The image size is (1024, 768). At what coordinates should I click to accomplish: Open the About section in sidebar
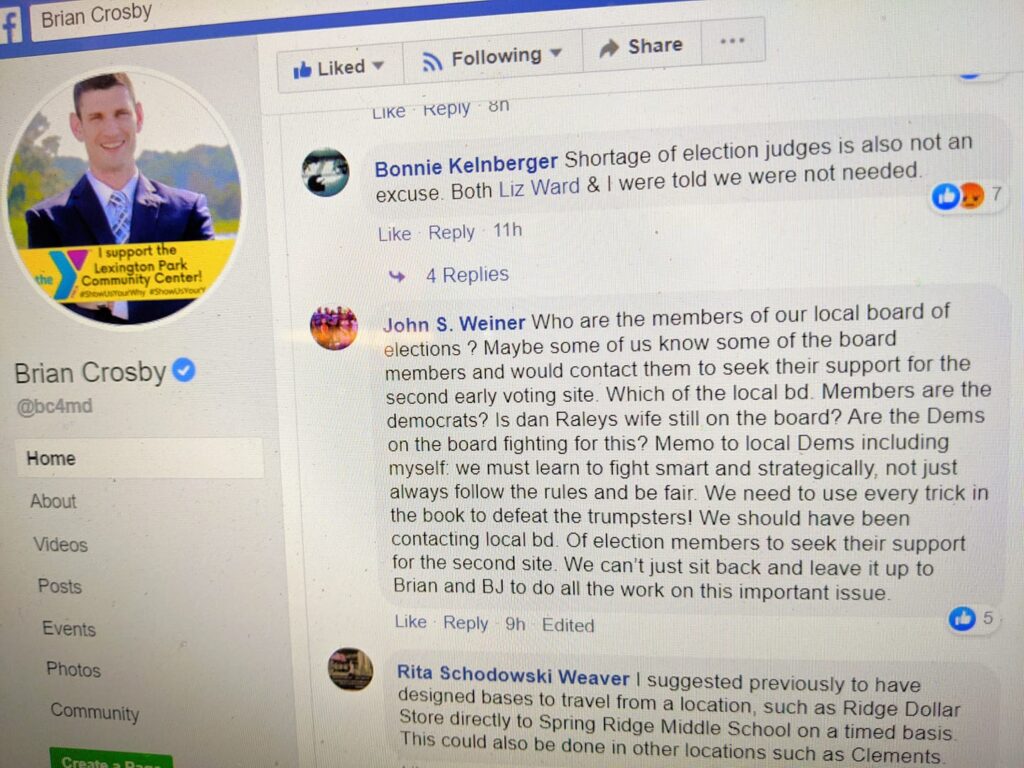click(x=54, y=501)
